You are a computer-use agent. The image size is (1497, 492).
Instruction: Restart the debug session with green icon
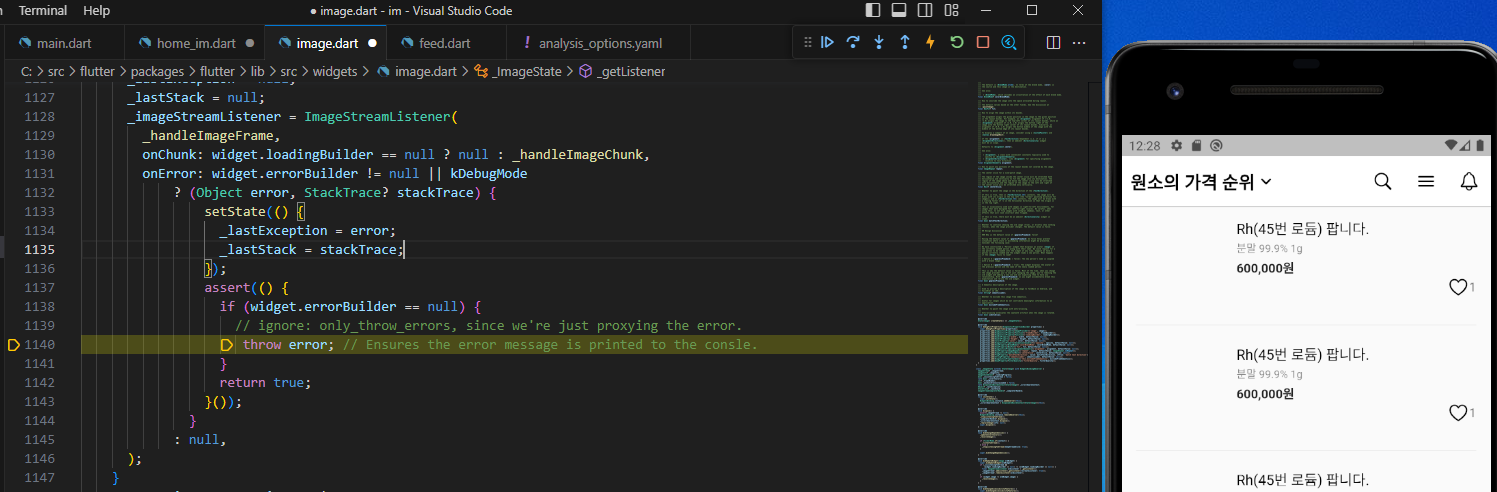point(957,42)
